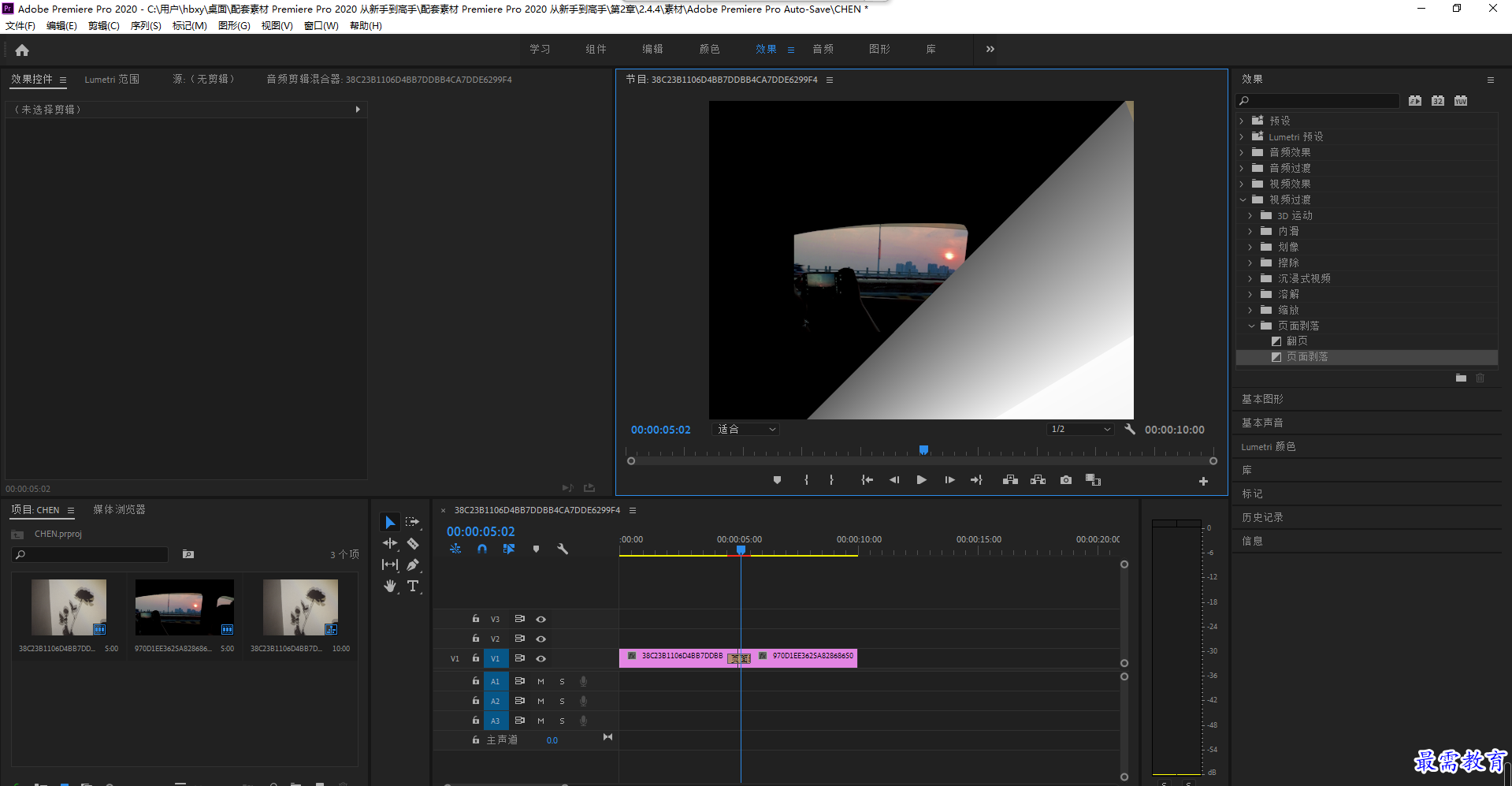This screenshot has height=786, width=1512.
Task: Toggle V1 track output eye
Action: 541,659
